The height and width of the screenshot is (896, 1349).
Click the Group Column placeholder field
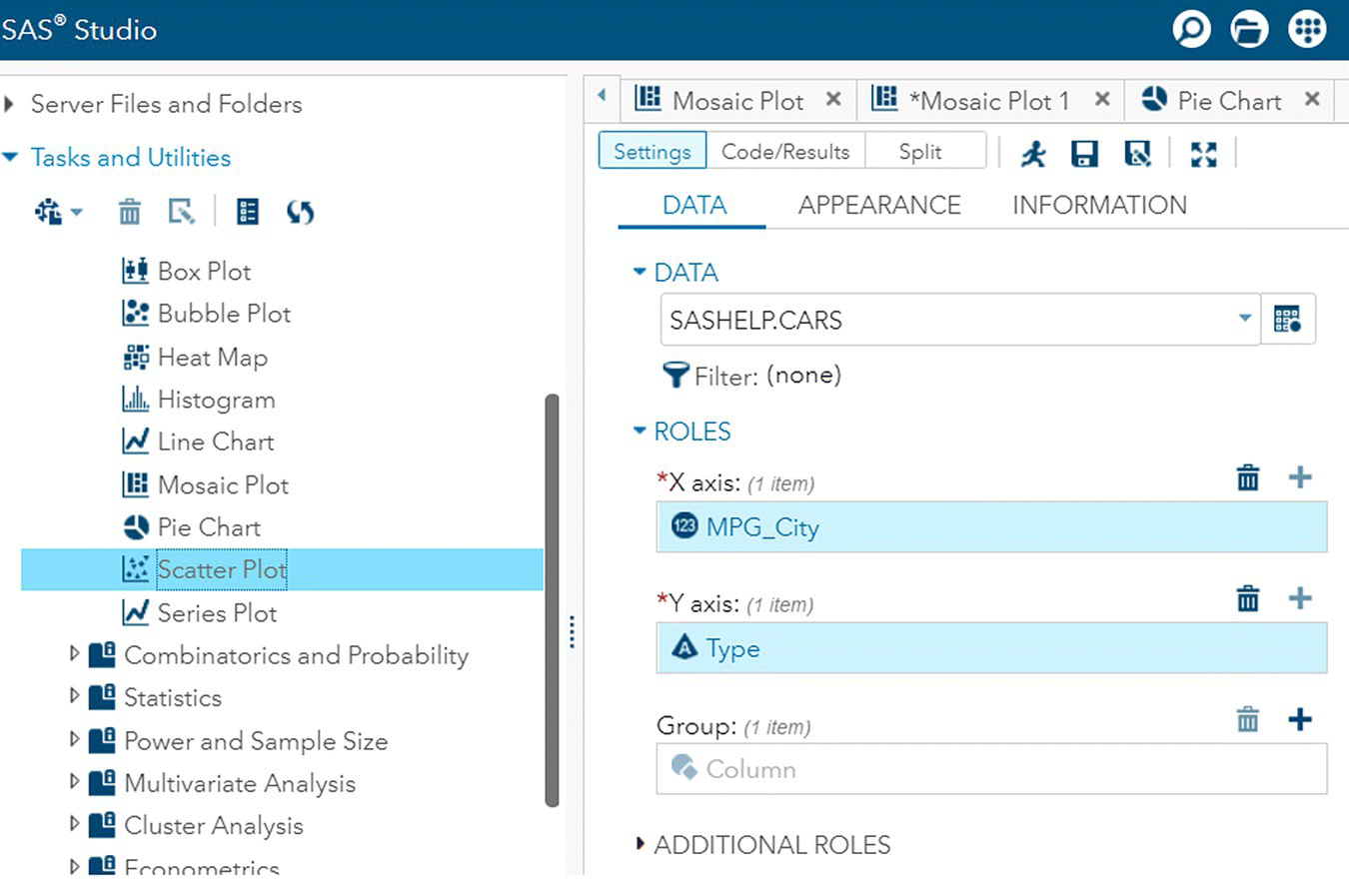pyautogui.click(x=991, y=768)
